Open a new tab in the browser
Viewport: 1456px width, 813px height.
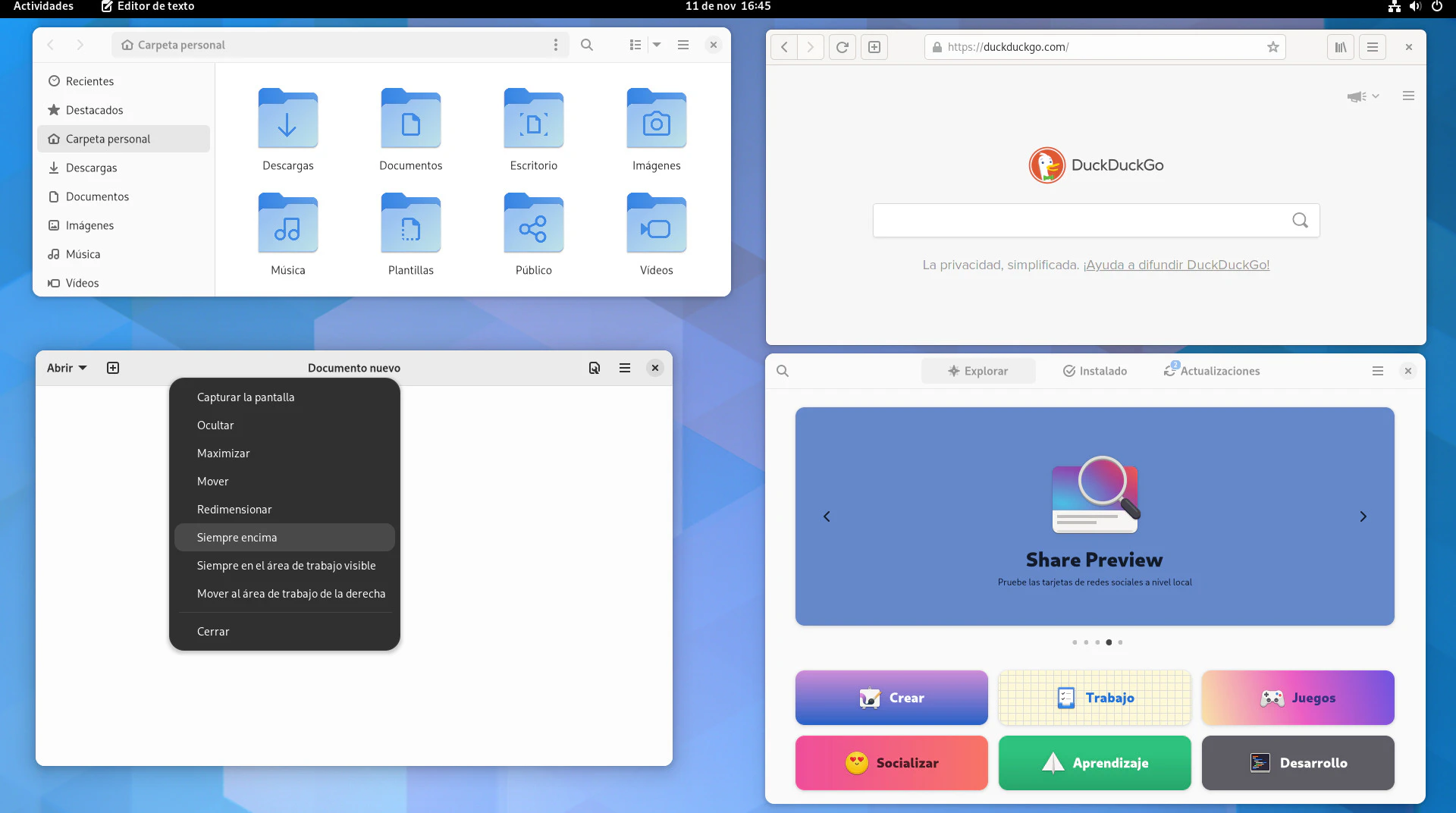874,47
